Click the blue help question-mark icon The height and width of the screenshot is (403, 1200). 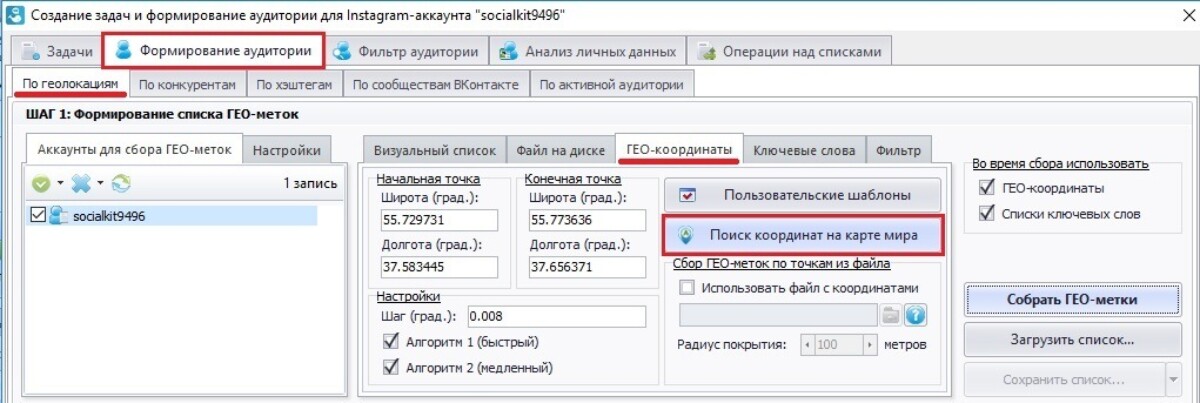tap(914, 317)
